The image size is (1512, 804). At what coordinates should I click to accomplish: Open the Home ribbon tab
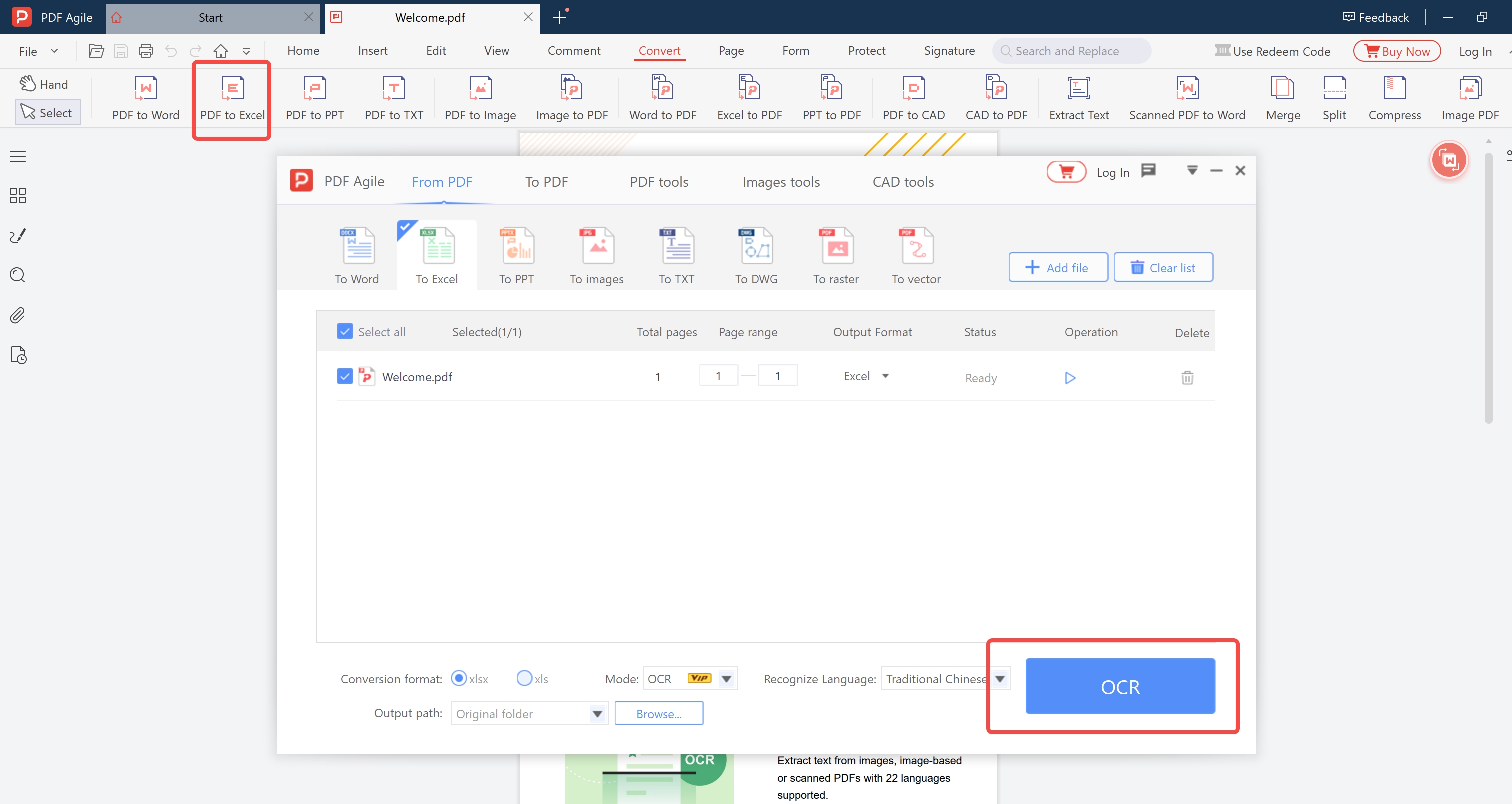coord(303,50)
